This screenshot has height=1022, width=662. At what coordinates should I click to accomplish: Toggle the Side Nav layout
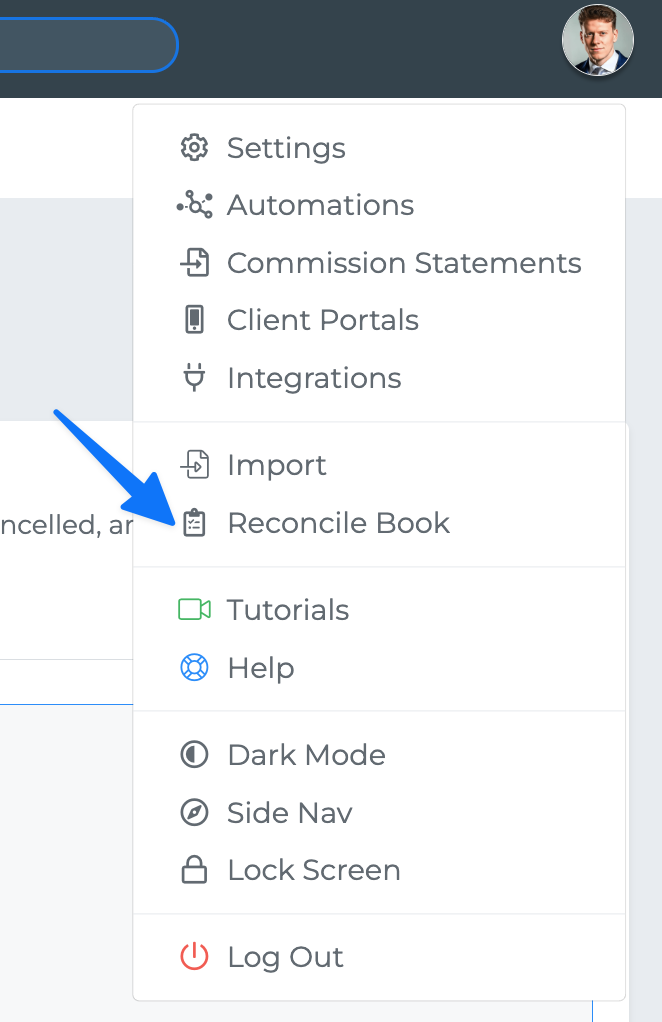[379, 813]
